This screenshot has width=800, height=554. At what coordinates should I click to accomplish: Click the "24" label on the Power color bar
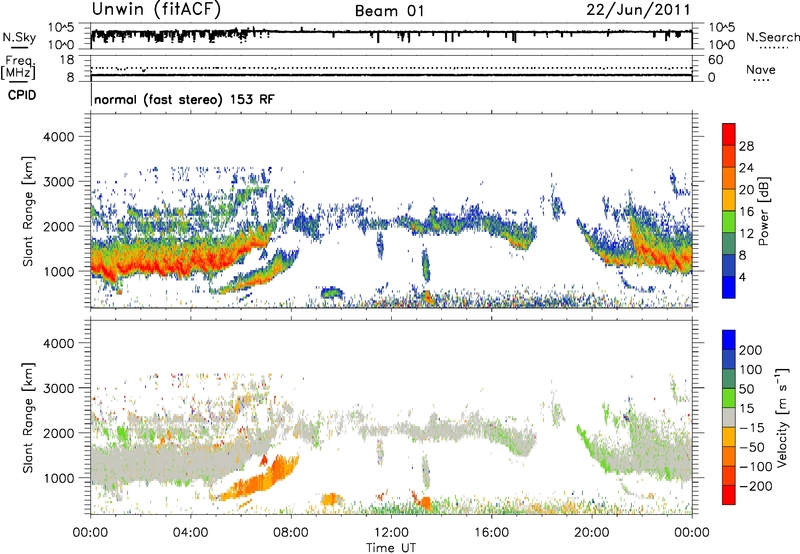point(746,168)
